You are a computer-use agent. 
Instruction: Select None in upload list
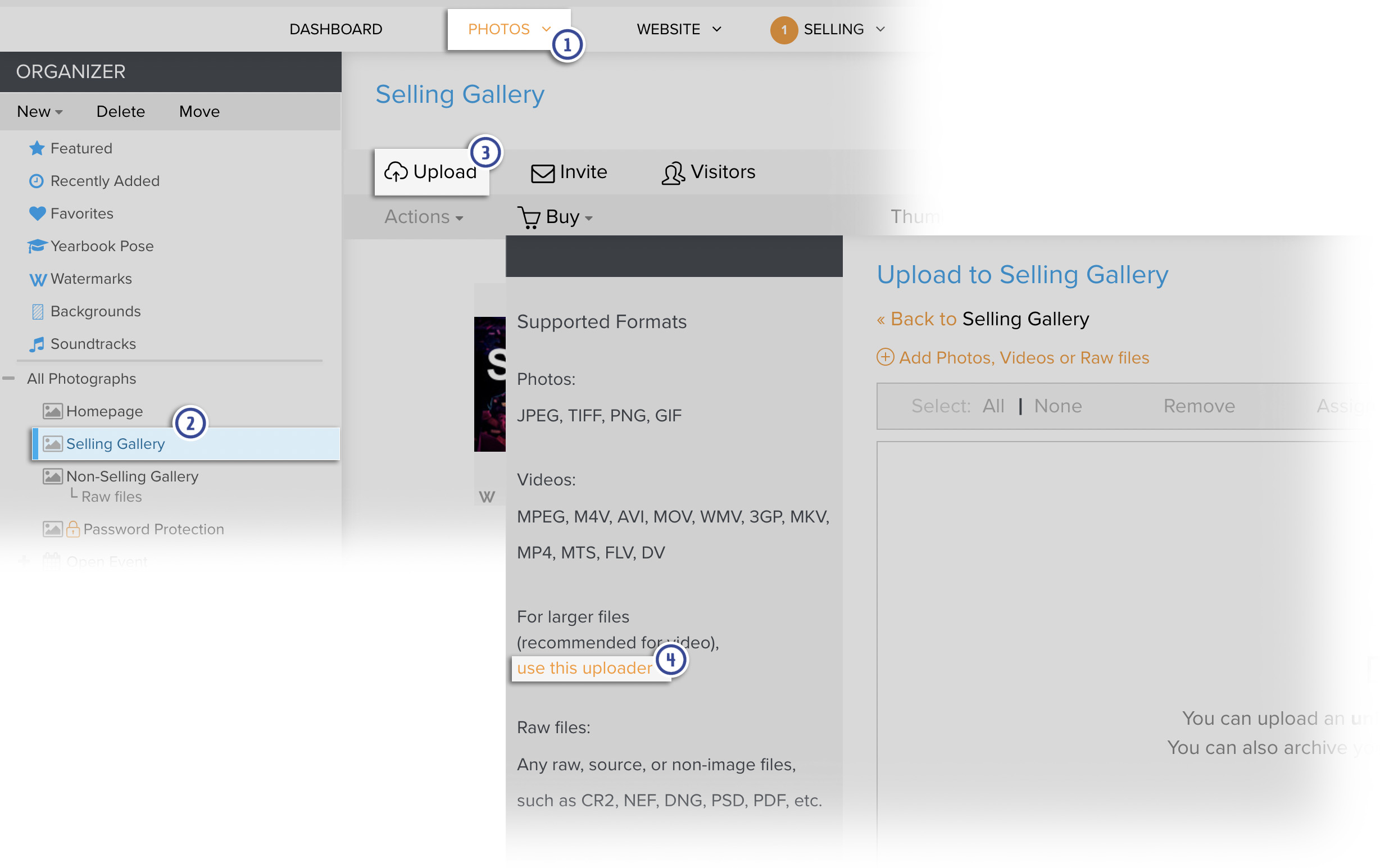(1058, 406)
